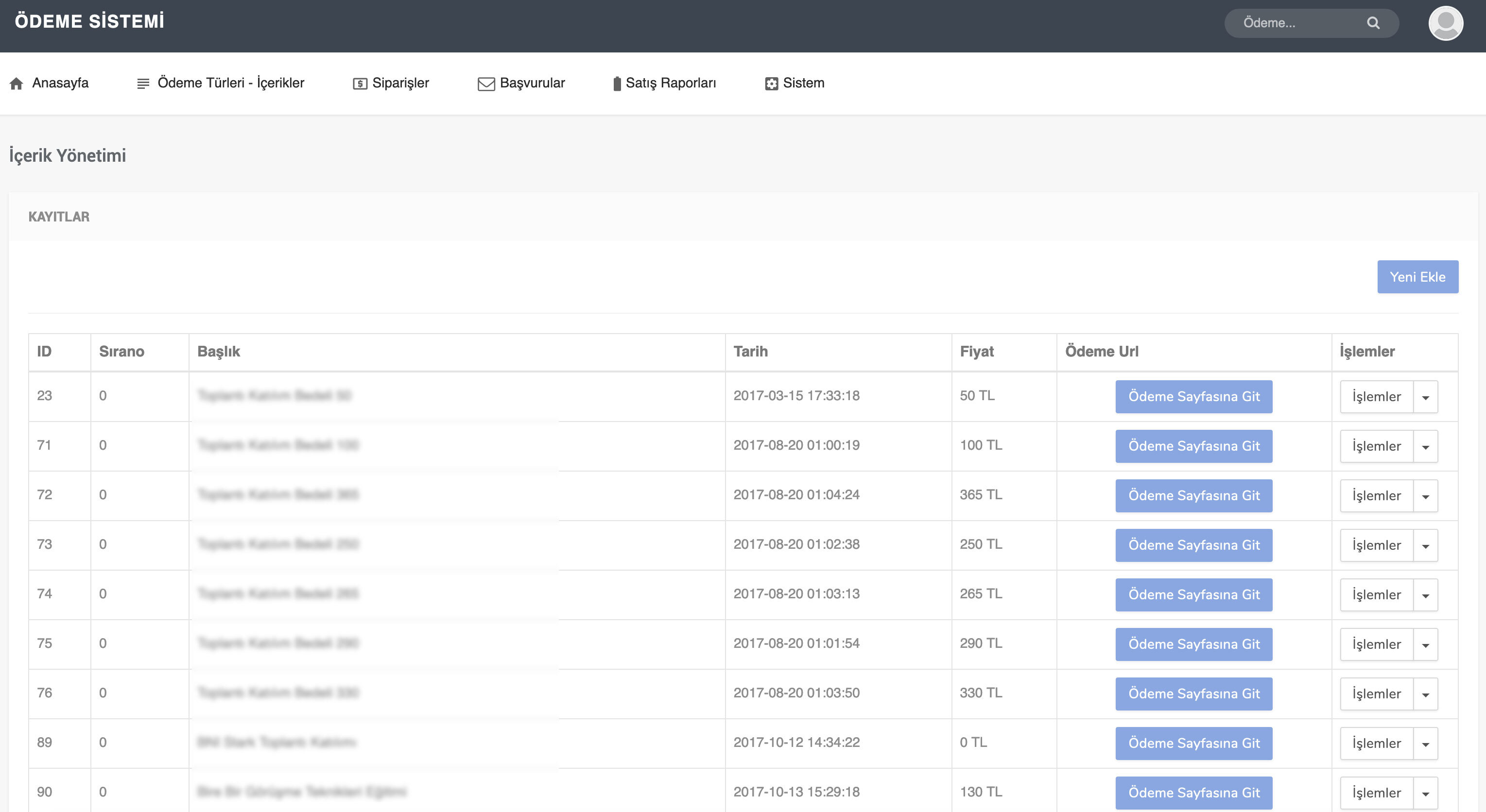This screenshot has width=1486, height=812.
Task: Go to payment page for ID 90
Action: coord(1193,794)
